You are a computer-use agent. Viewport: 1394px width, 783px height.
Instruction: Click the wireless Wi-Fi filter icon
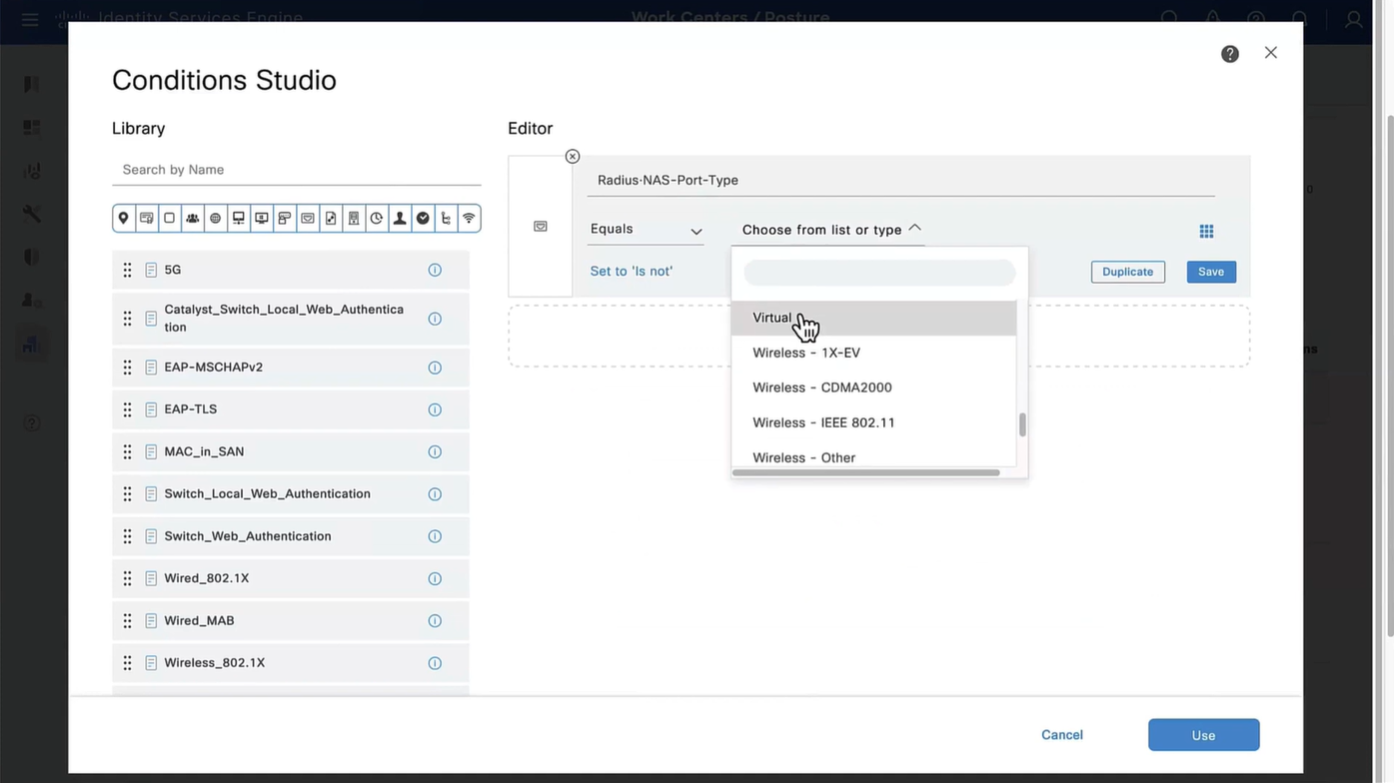(468, 218)
